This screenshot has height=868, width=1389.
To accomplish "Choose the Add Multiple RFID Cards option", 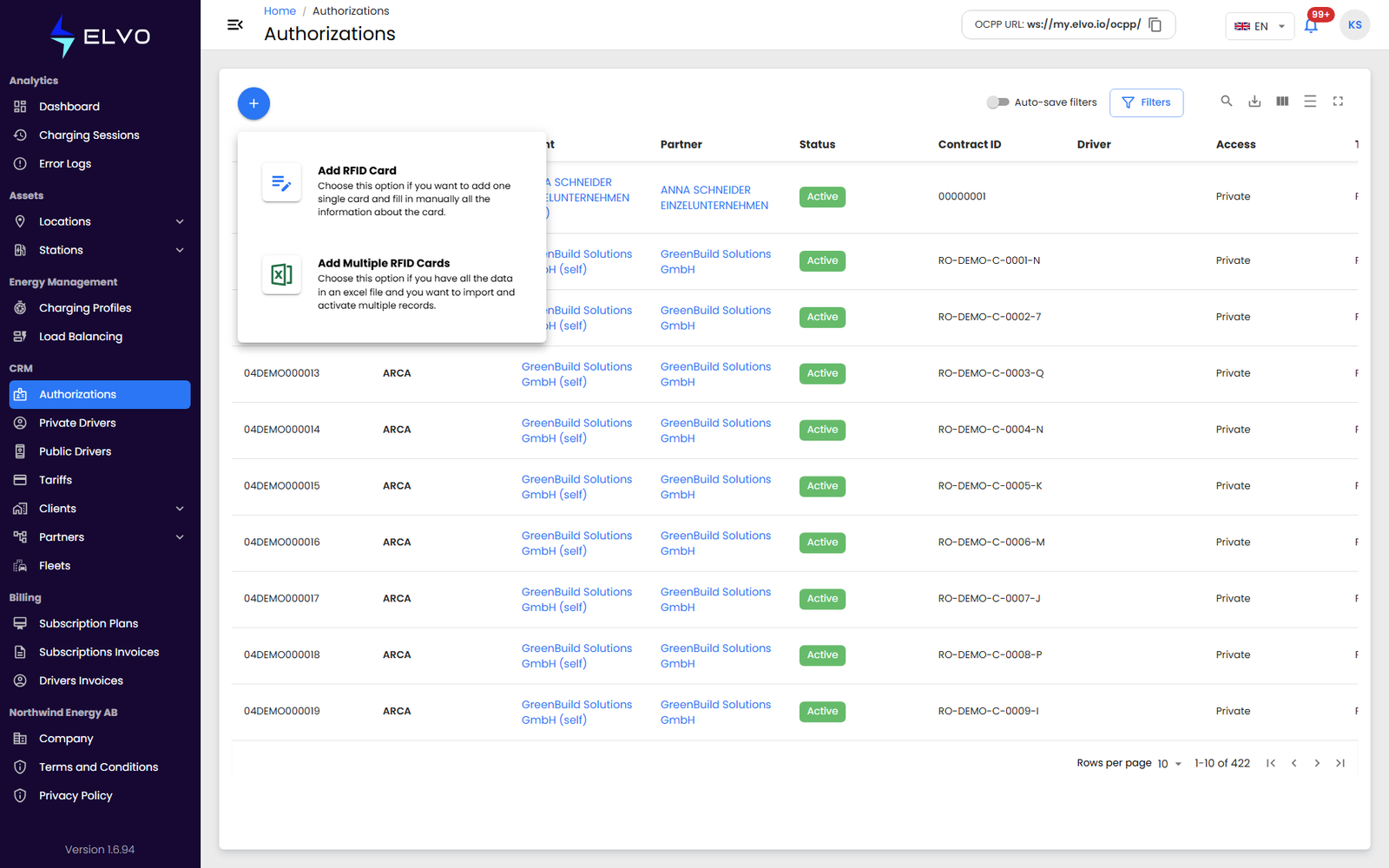I will tap(392, 283).
